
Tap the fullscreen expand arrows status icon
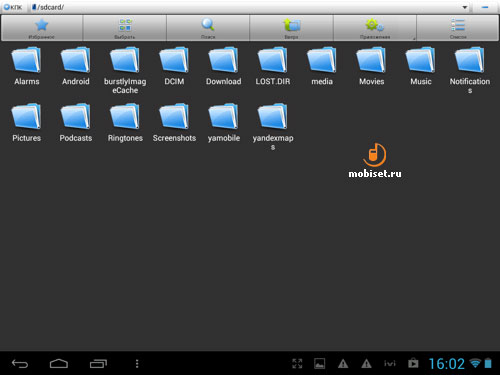tap(297, 363)
